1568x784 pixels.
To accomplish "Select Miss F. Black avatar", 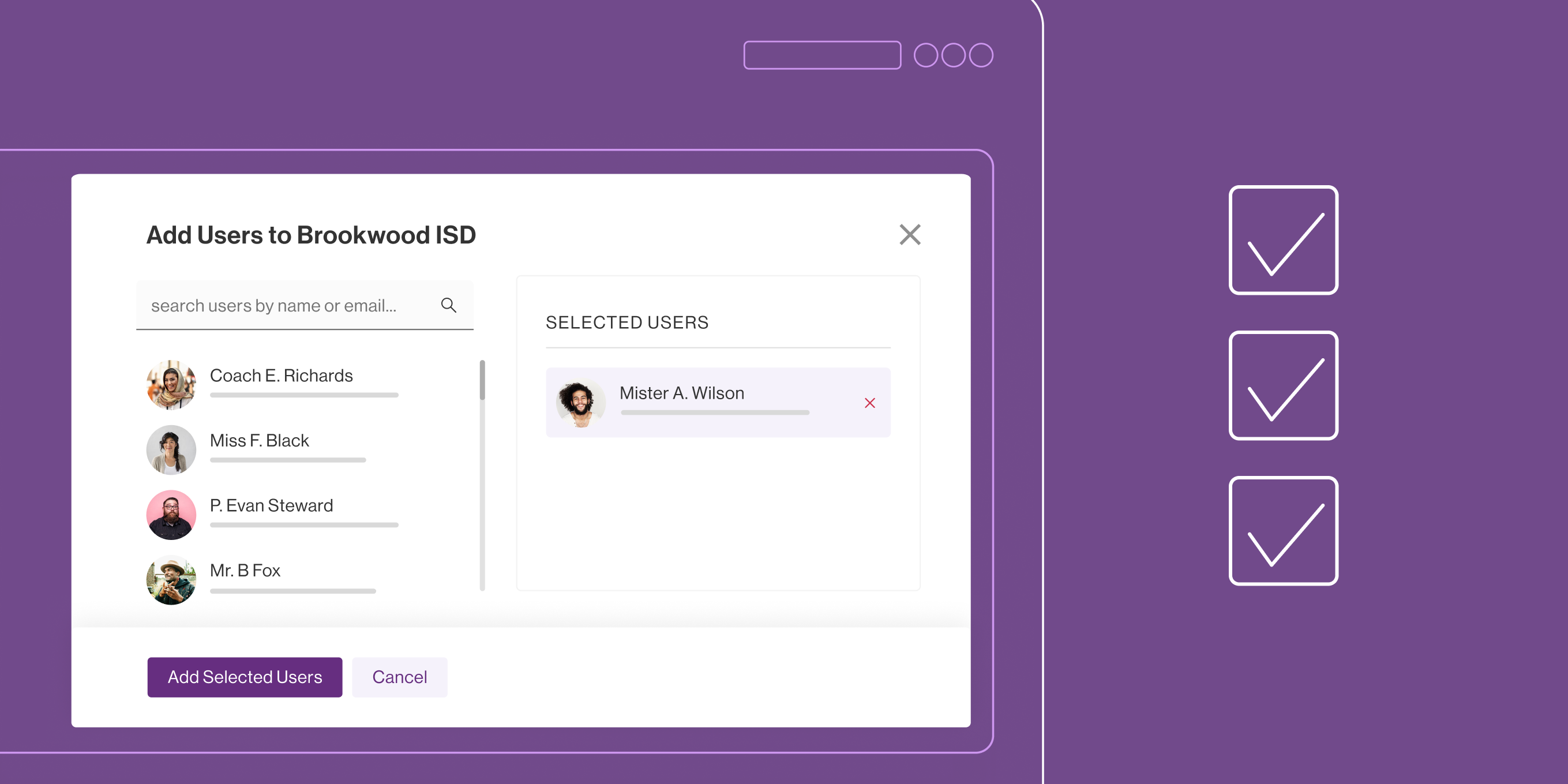I will [171, 450].
